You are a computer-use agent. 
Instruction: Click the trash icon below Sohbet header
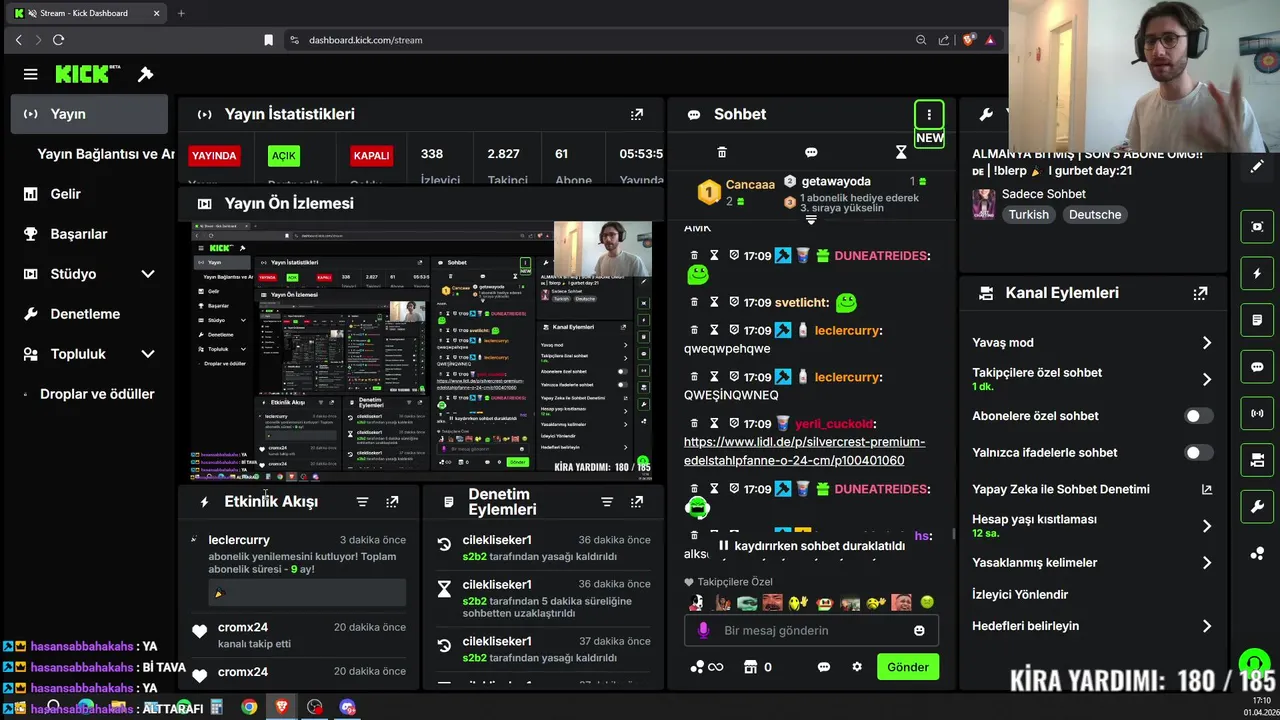[722, 152]
